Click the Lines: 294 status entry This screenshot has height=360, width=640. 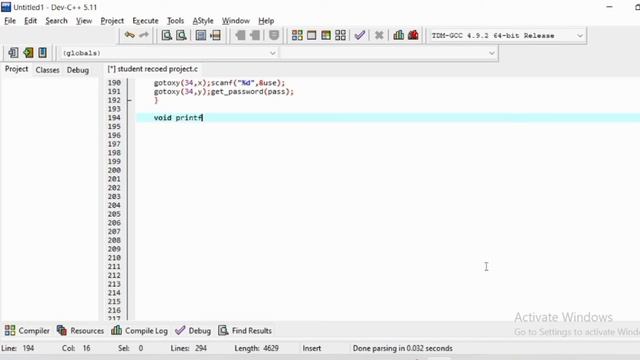[189, 348]
